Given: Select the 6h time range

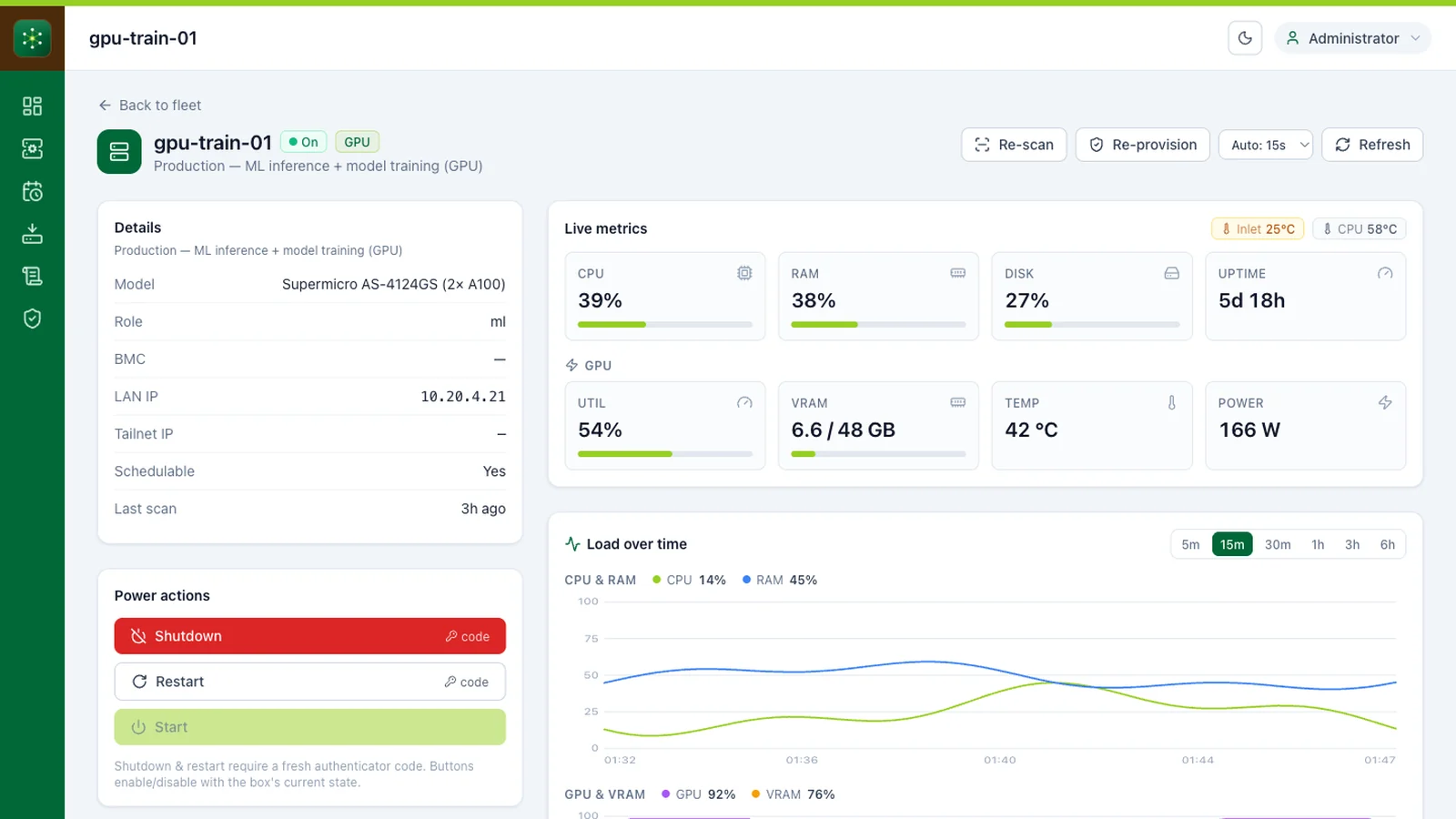Looking at the screenshot, I should (x=1387, y=544).
